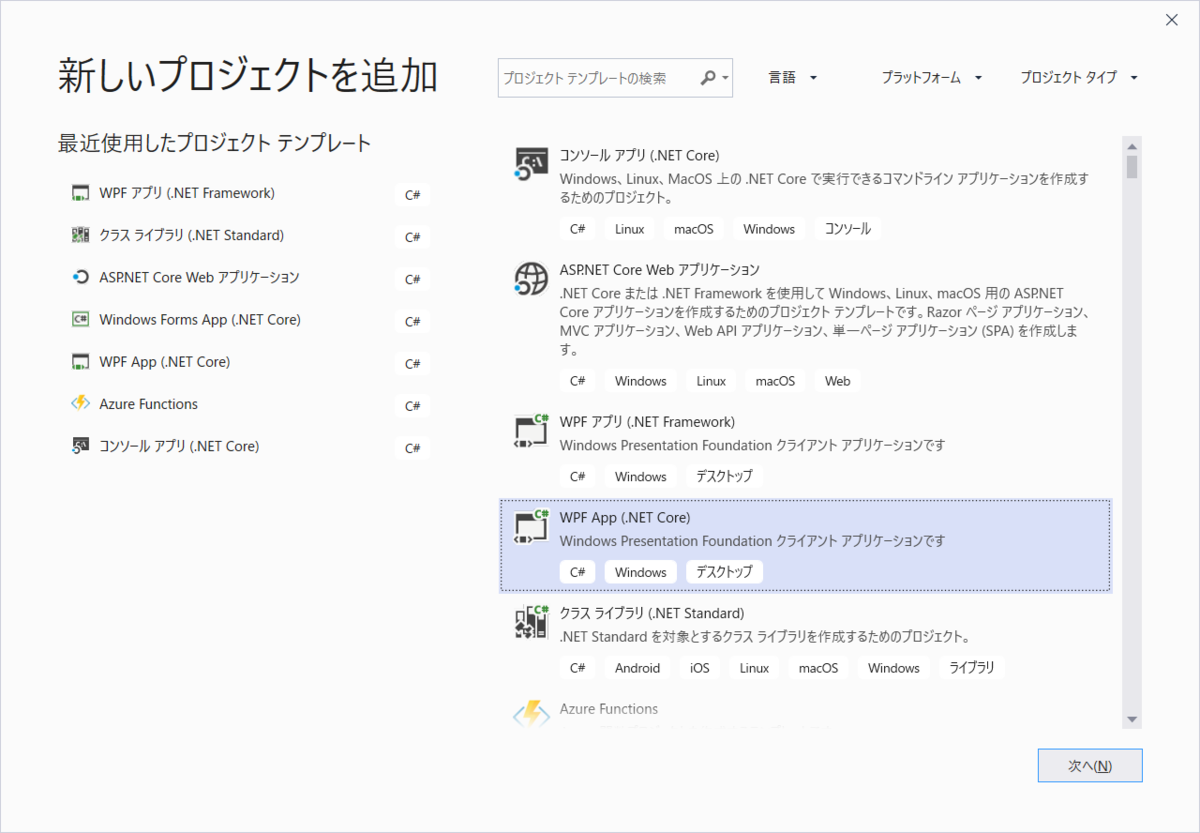
Task: Open the プロジェクト タイプ filter dropdown
Action: [x=1080, y=77]
